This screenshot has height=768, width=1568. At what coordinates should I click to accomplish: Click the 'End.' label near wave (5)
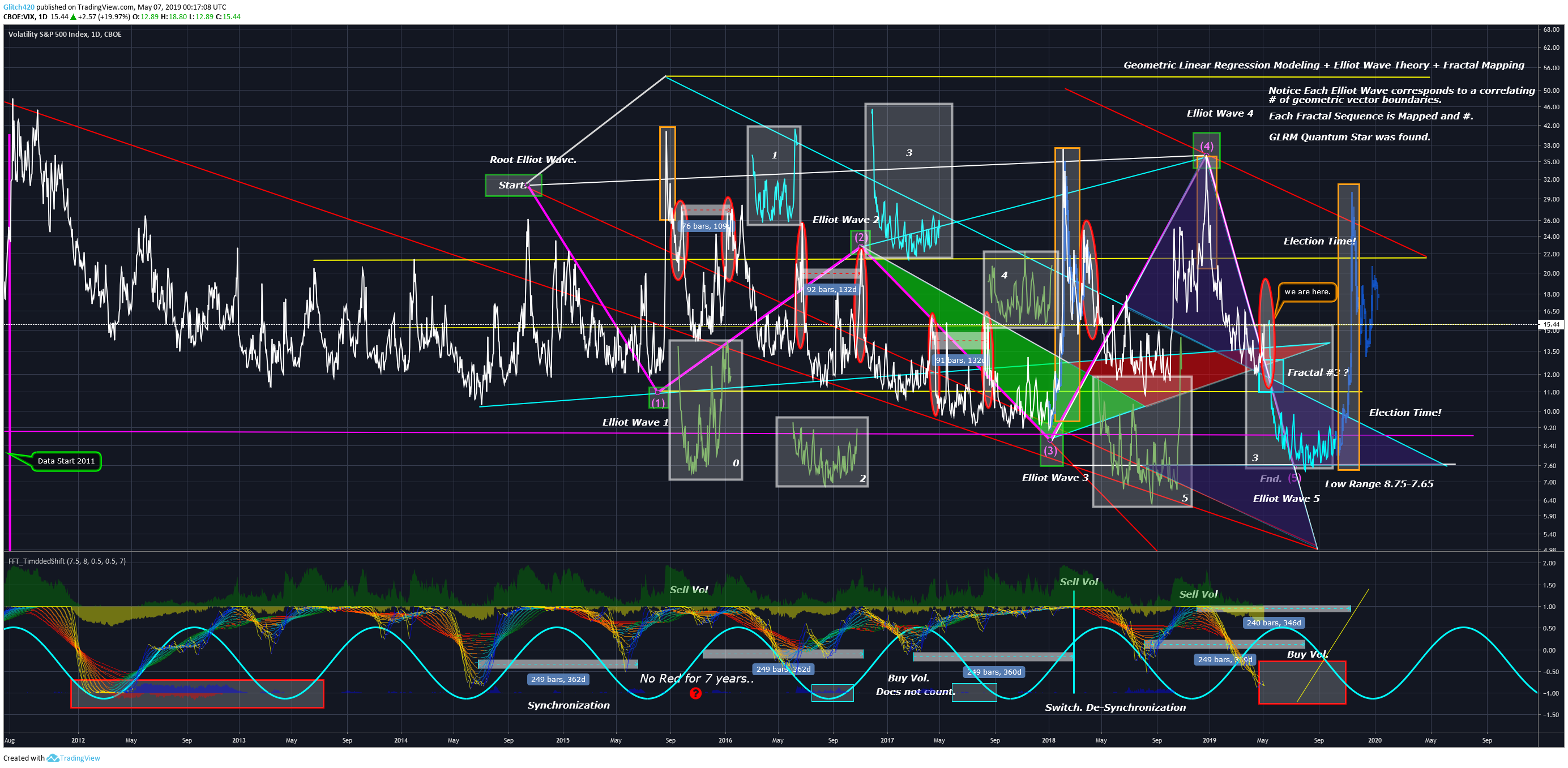(x=1270, y=478)
